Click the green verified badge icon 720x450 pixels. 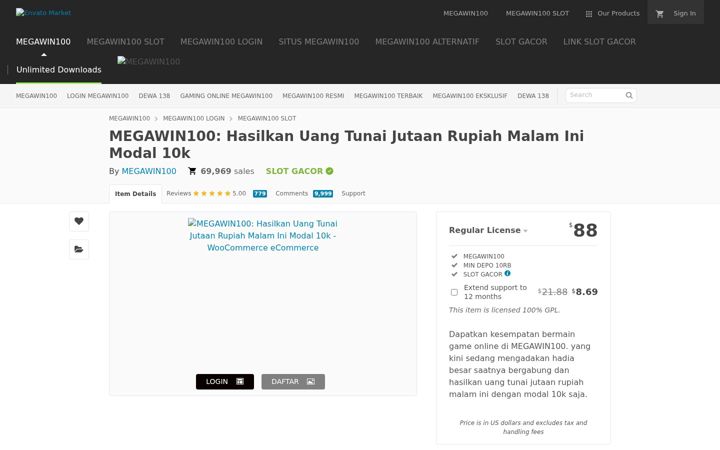pyautogui.click(x=329, y=171)
